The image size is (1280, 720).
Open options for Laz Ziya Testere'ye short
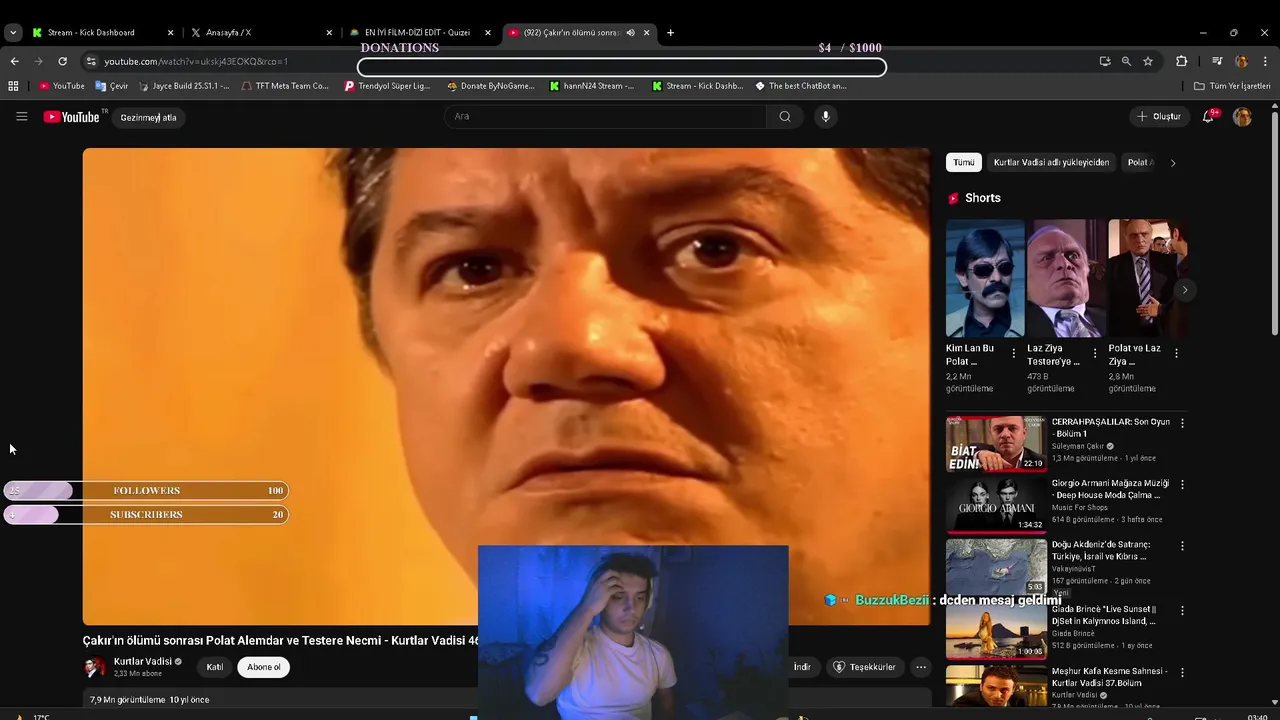tap(1095, 354)
